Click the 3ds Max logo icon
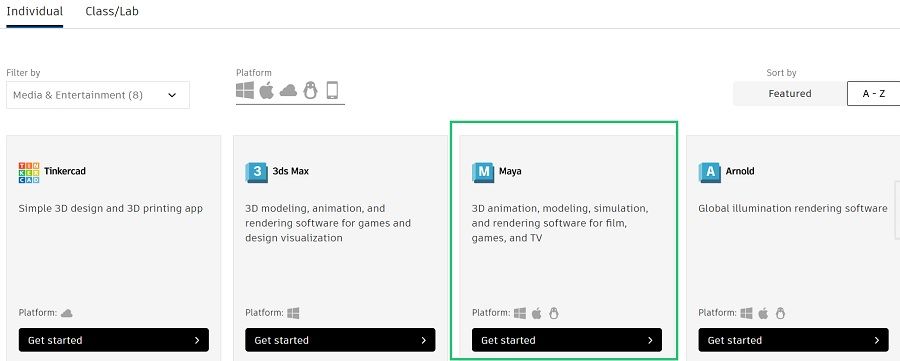Viewport: 900px width, 361px height. coord(257,172)
